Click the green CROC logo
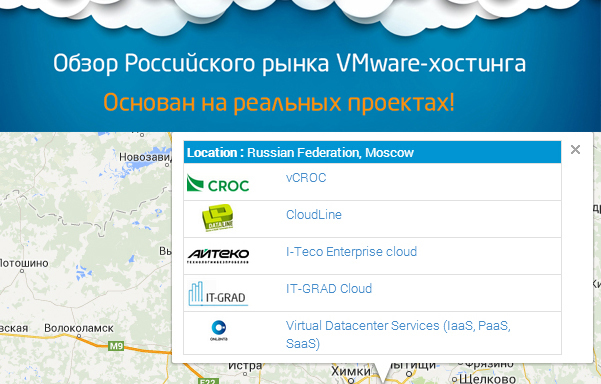The image size is (601, 384). tap(218, 183)
